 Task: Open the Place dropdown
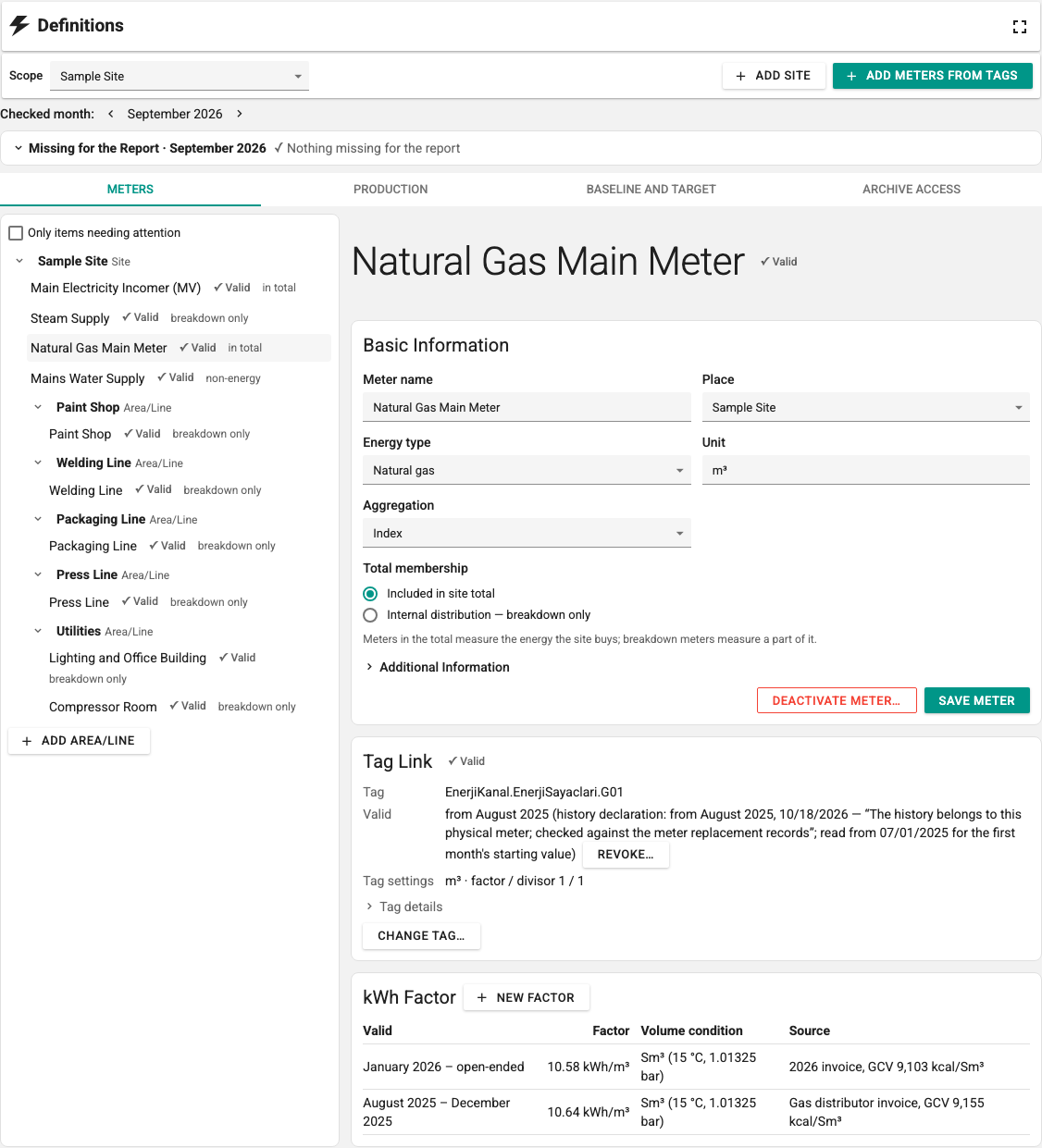click(x=866, y=407)
